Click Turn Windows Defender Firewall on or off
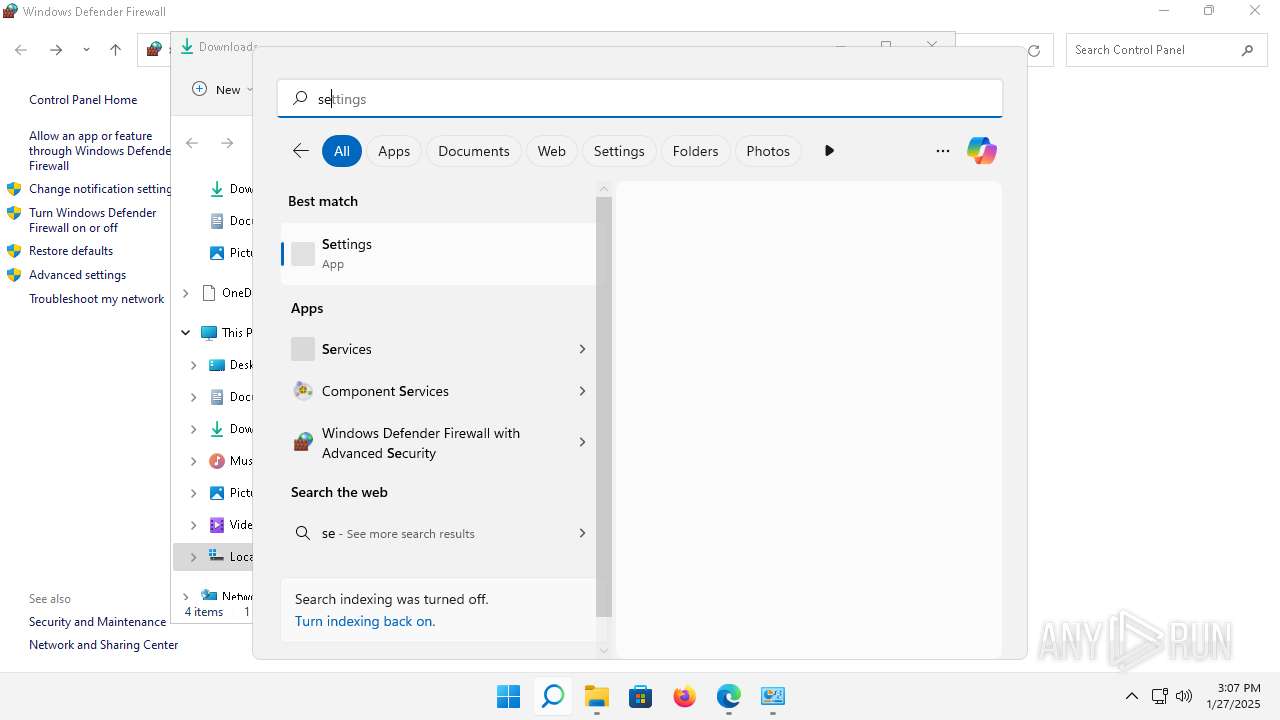Image resolution: width=1280 pixels, height=720 pixels. coord(93,220)
